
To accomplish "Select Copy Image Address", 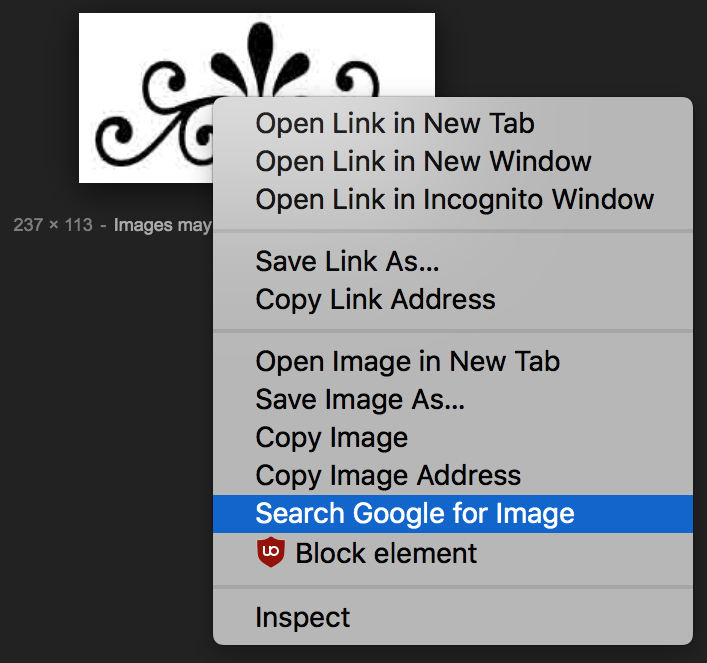I will [x=388, y=475].
